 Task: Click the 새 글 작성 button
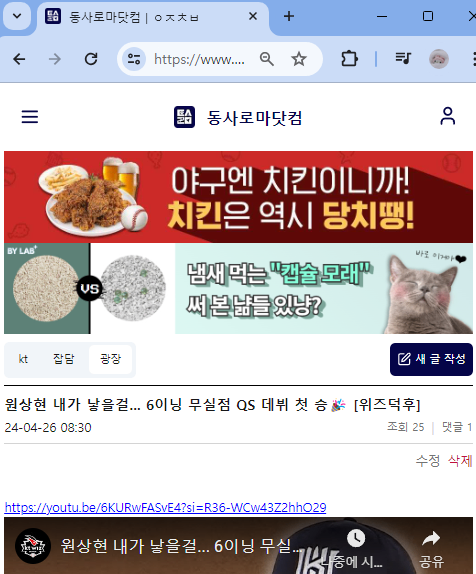[431, 359]
